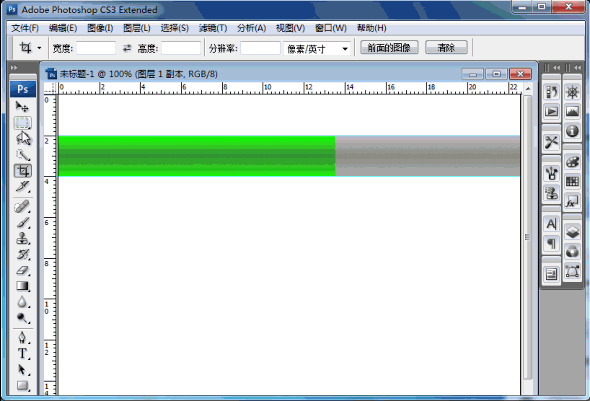The image size is (590, 401).
Task: Select the Eraser tool
Action: (23, 270)
